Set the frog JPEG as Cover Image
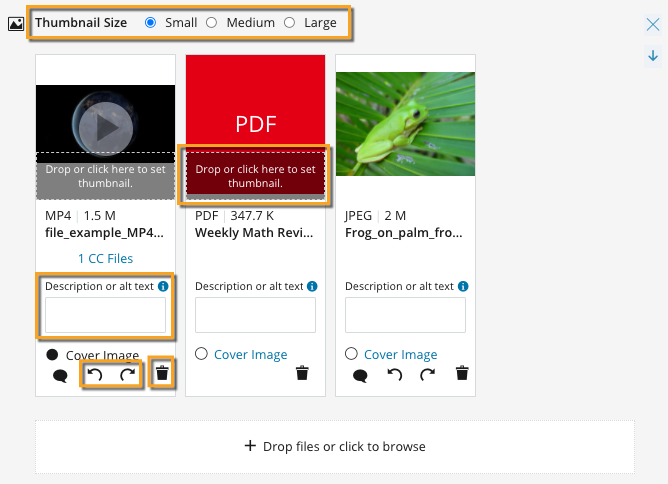This screenshot has height=484, width=668. coord(351,354)
